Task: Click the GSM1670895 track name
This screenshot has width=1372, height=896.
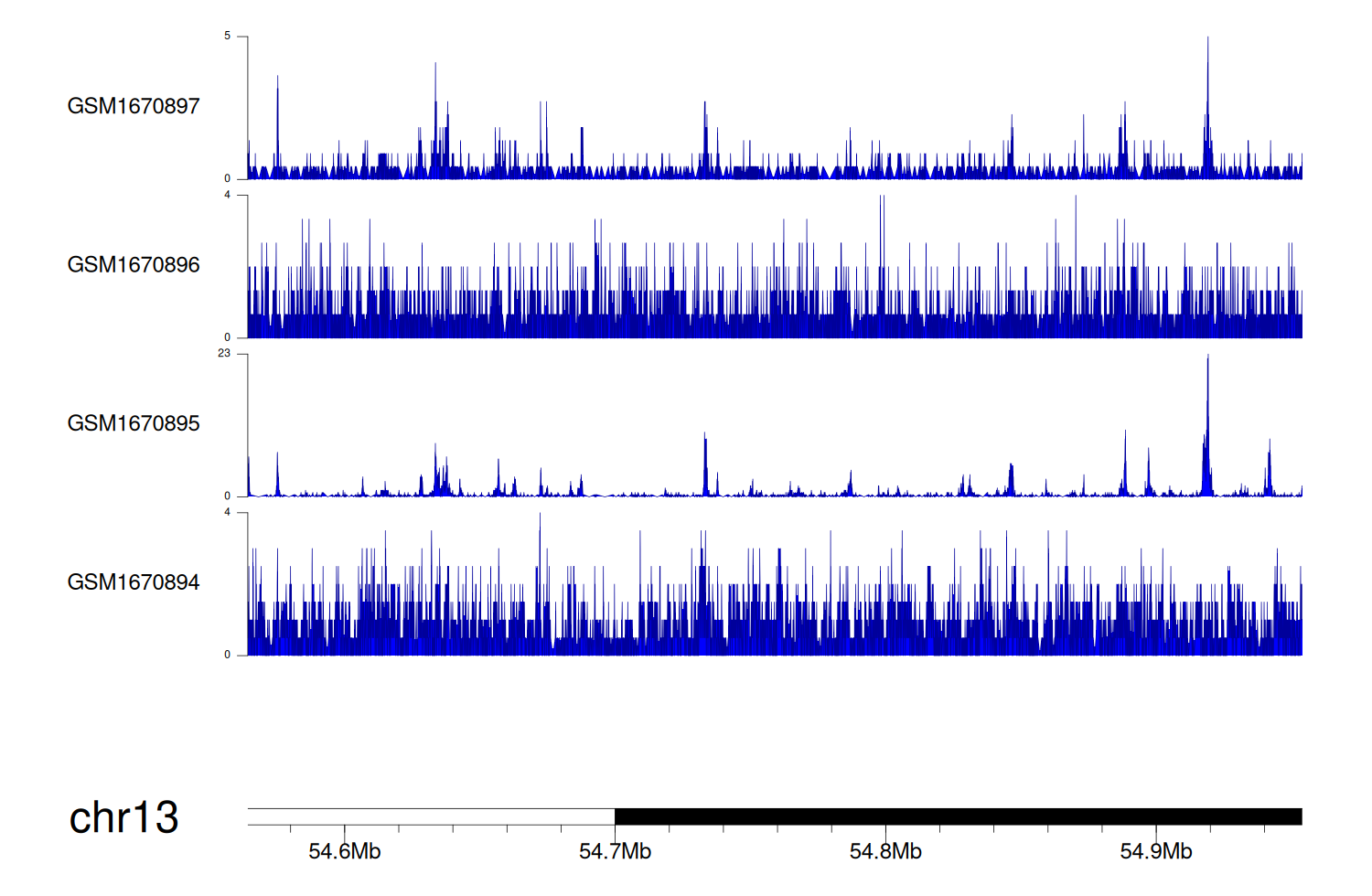Action: tap(133, 423)
